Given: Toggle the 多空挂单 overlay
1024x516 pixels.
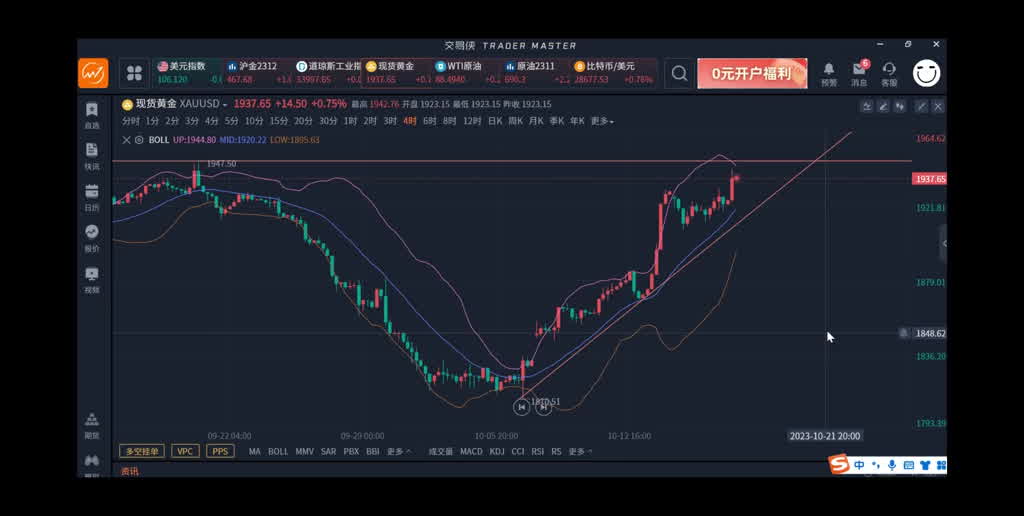Looking at the screenshot, I should (x=141, y=451).
